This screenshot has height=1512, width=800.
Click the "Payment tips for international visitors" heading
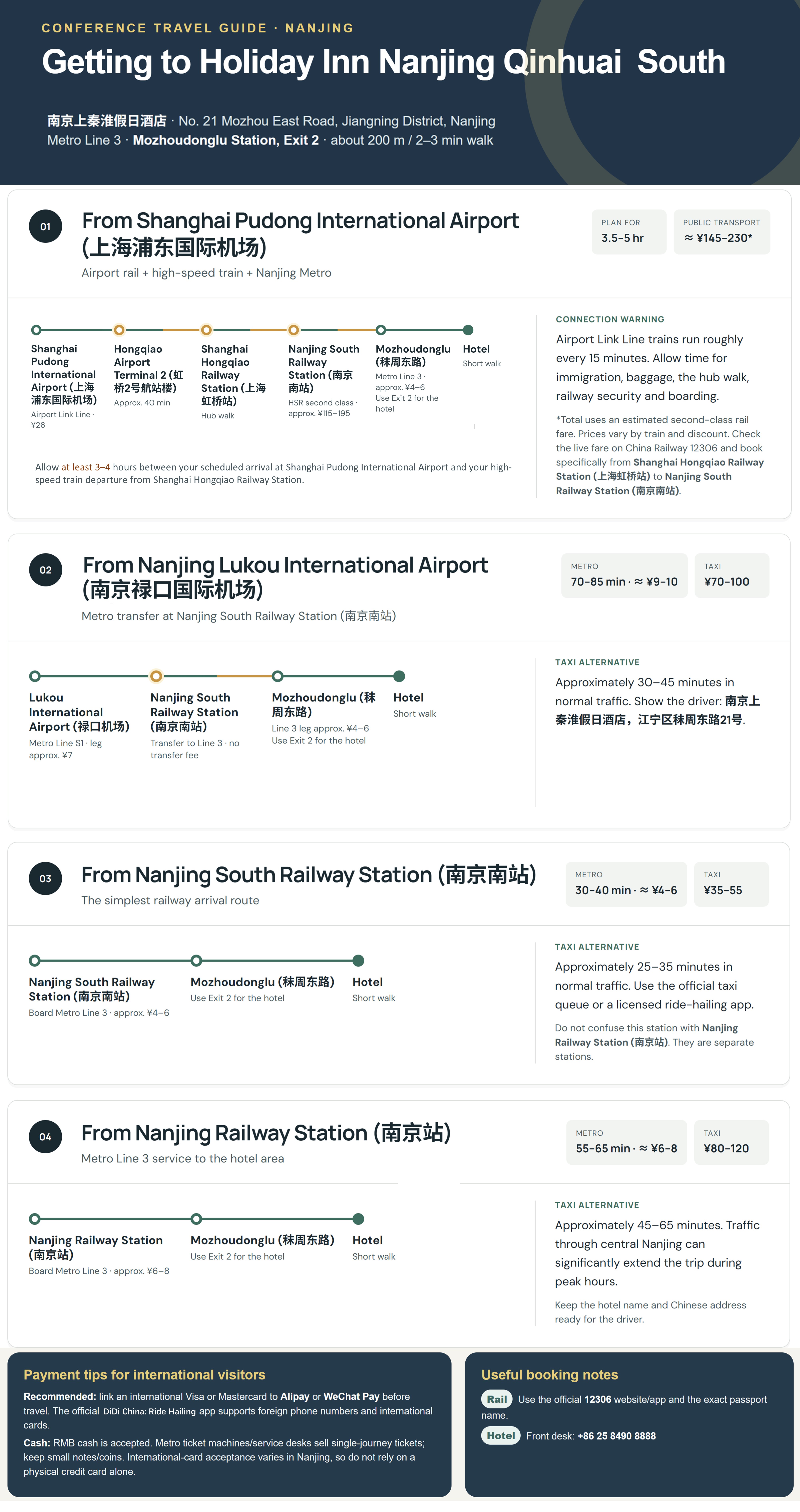click(144, 1375)
